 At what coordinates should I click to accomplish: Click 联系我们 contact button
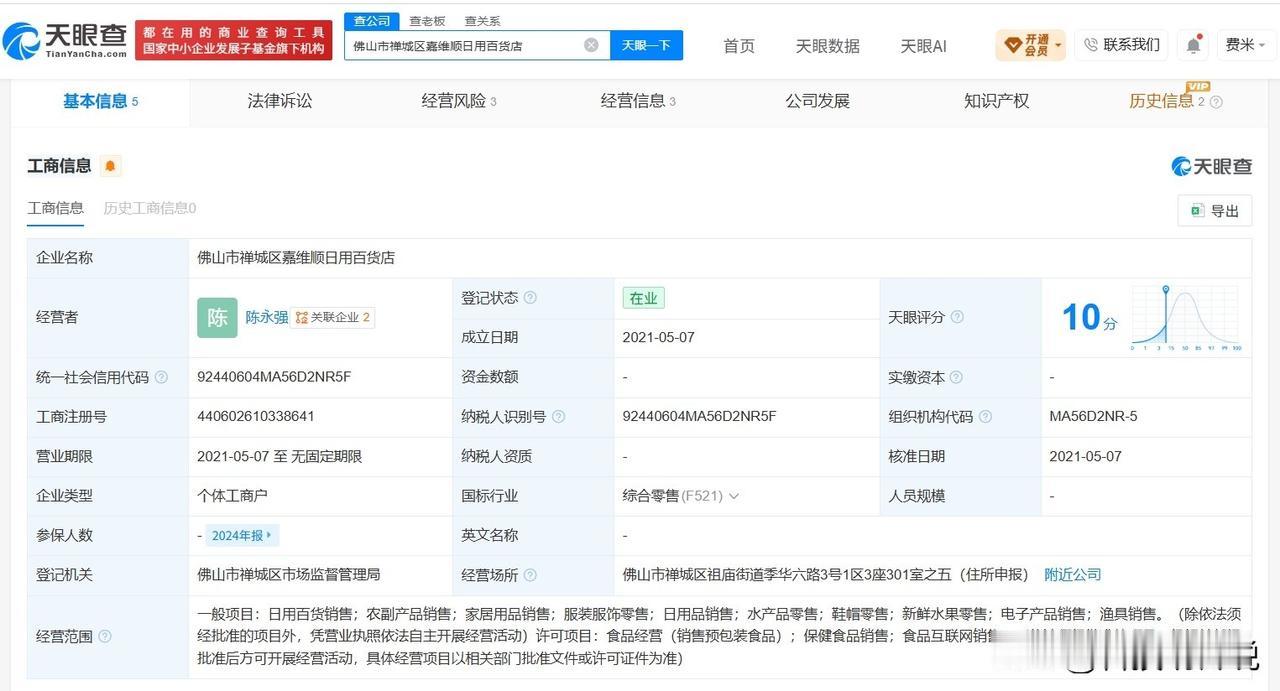point(1122,45)
